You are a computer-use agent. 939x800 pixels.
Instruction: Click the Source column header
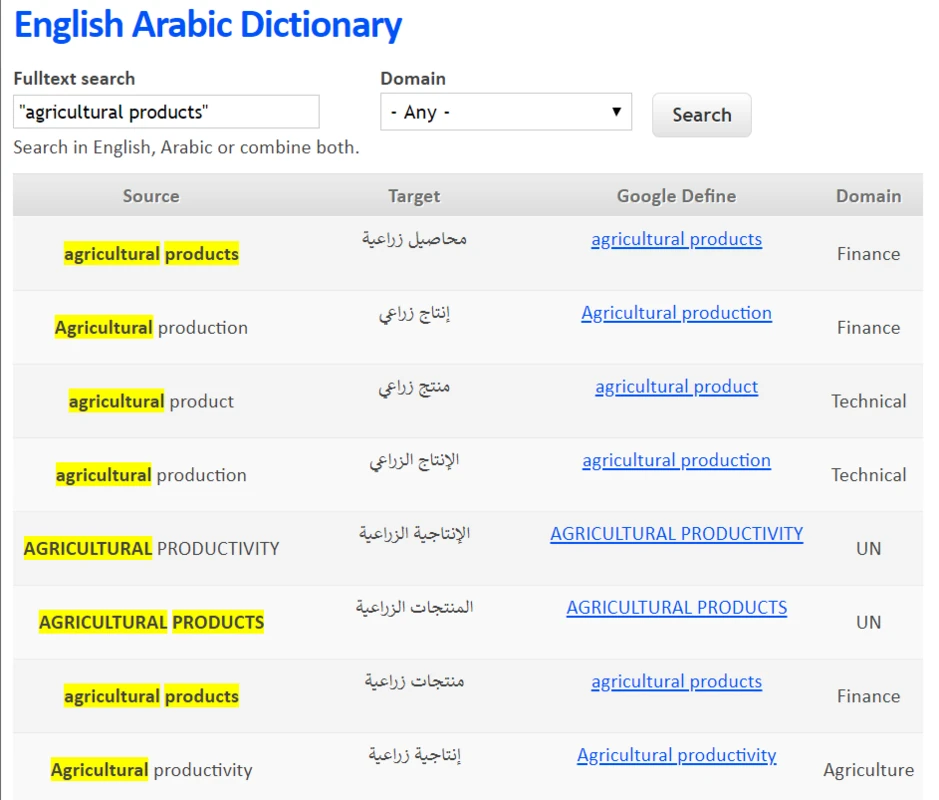(151, 196)
